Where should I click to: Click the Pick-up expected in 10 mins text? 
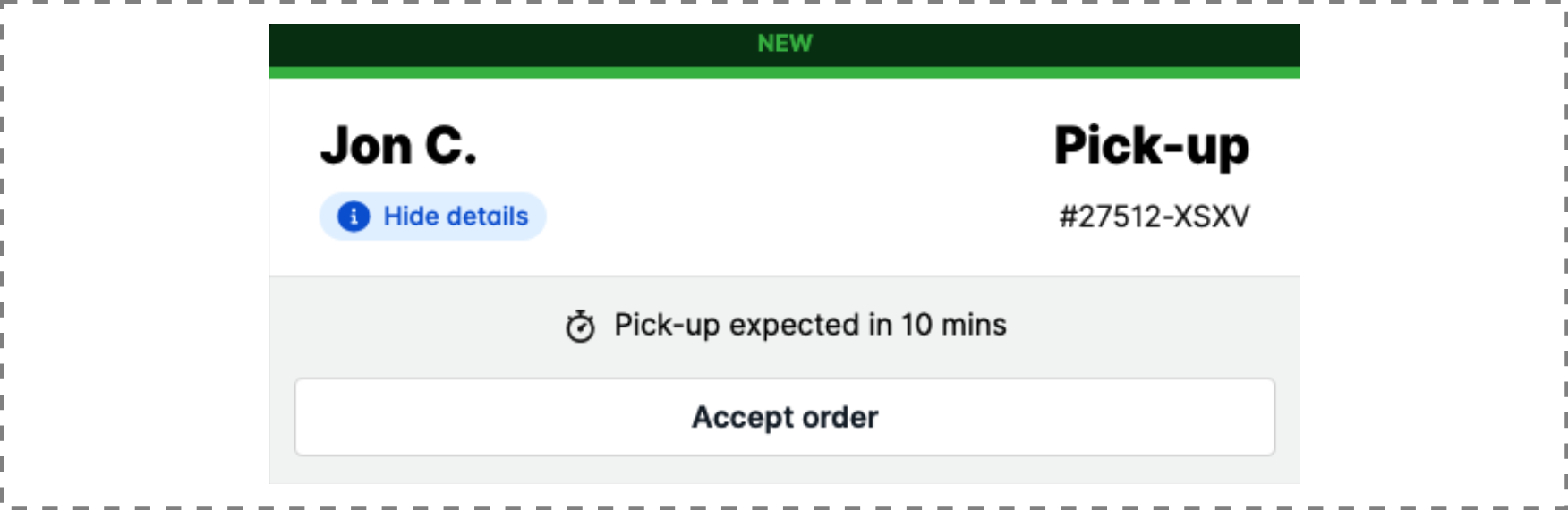(x=810, y=325)
